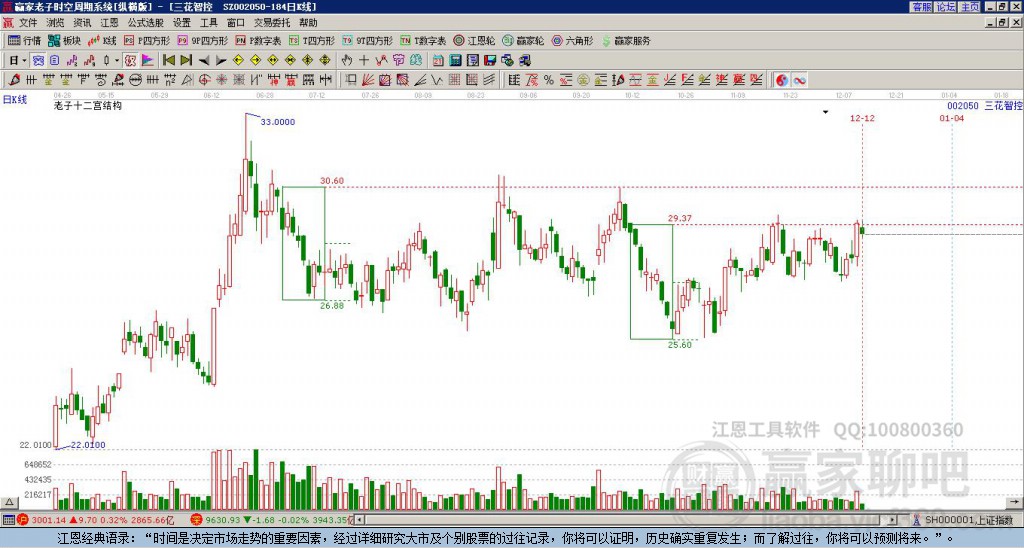Toggle the yin-yang taiji icon
1024x548 pixels.
point(782,80)
